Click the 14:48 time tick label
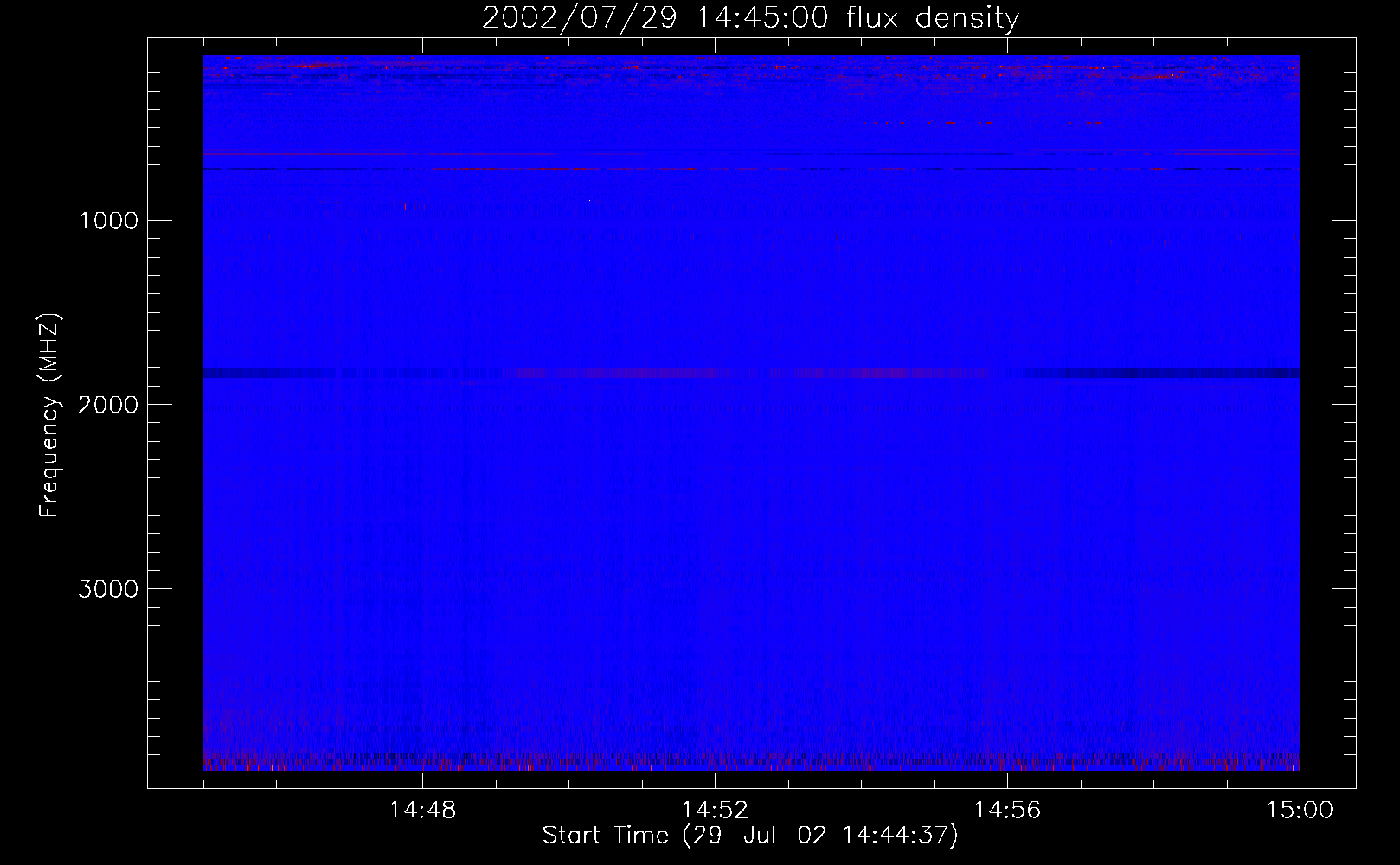The width and height of the screenshot is (1400, 865). click(422, 811)
